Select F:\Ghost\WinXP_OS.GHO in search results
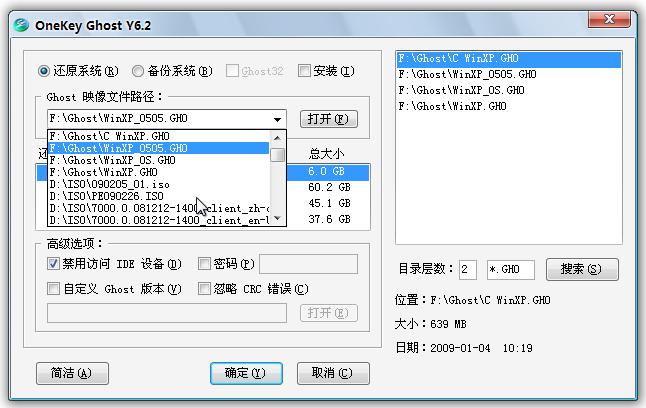Image resolution: width=646 pixels, height=408 pixels. (509, 91)
